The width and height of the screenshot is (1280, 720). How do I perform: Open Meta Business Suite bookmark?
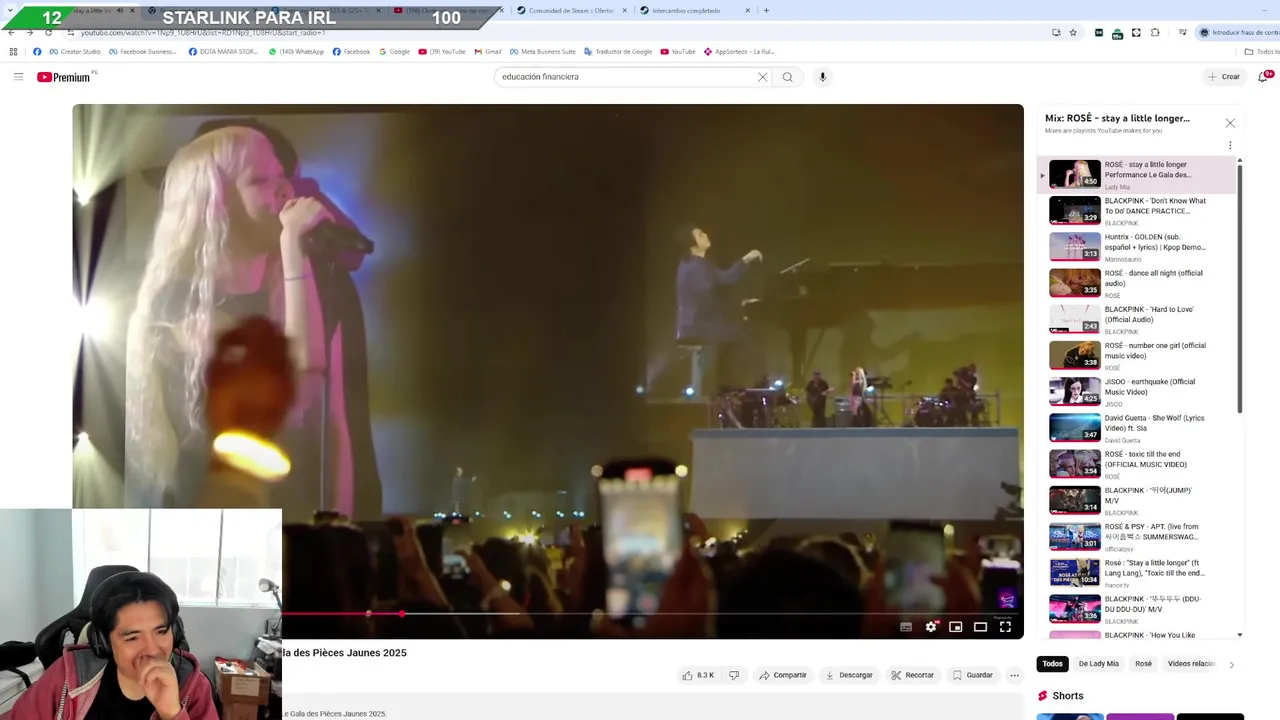click(543, 52)
